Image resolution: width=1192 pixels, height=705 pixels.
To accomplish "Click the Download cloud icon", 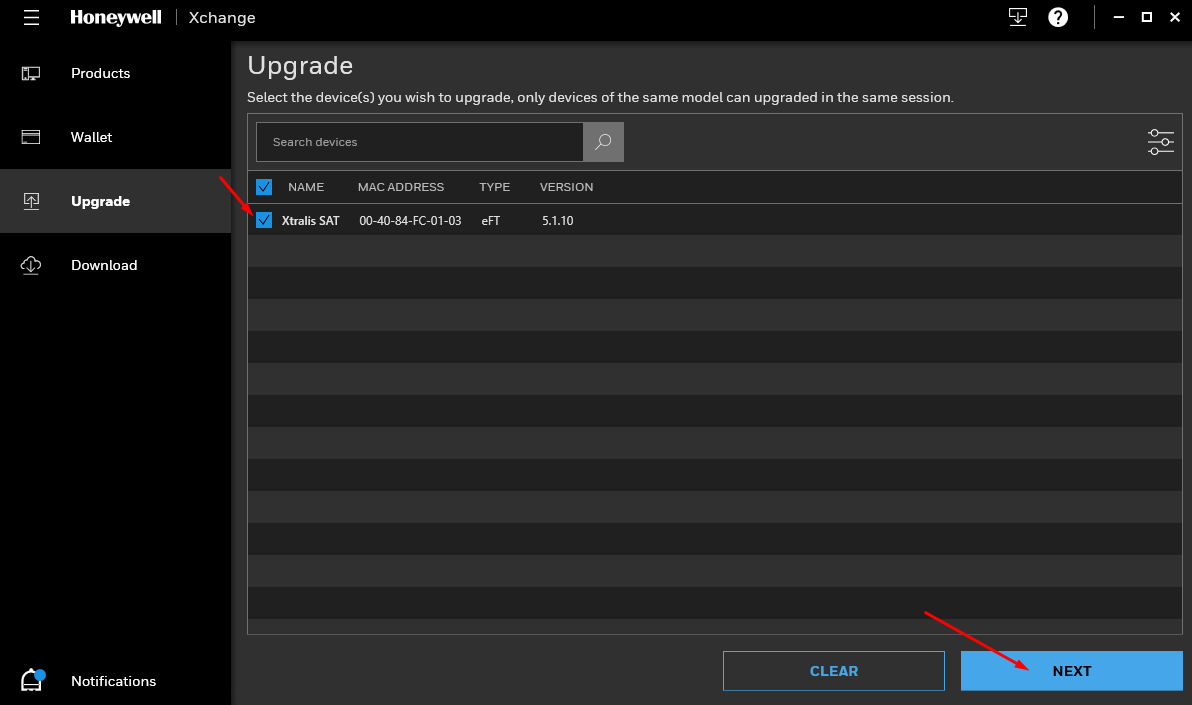I will click(31, 265).
